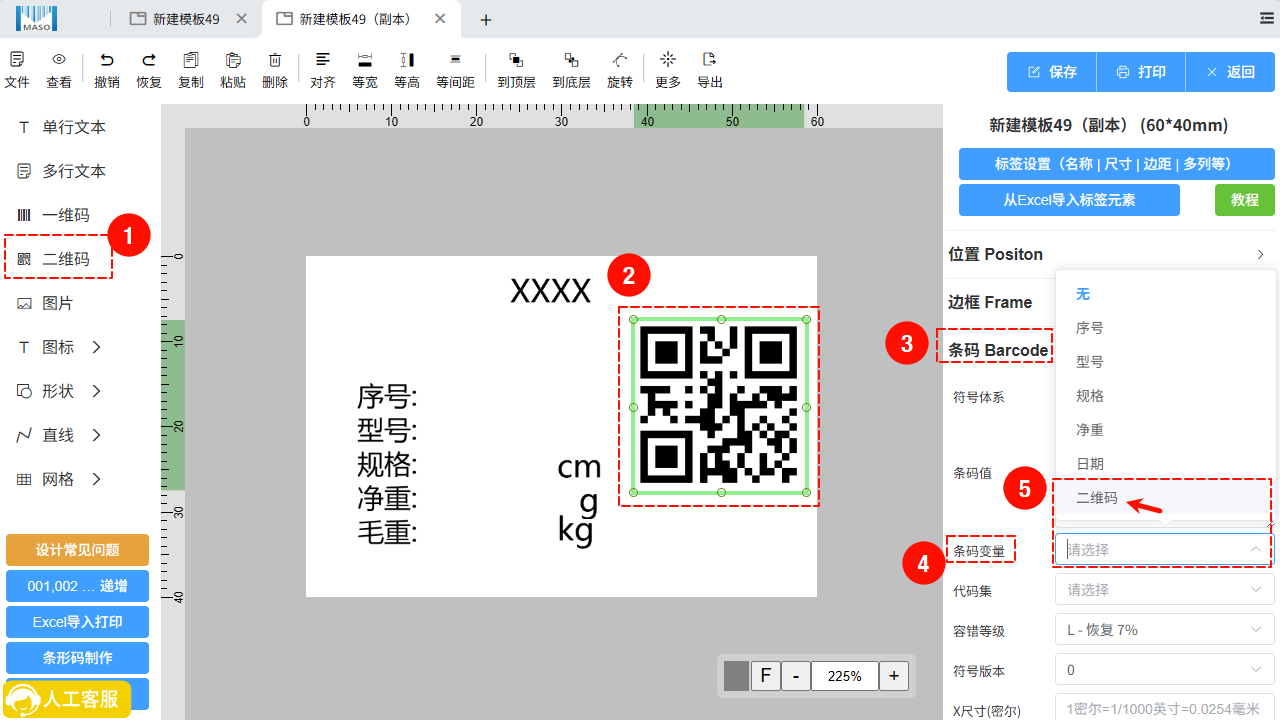This screenshot has height=720, width=1280.
Task: Click the F fit-zoom button
Action: tap(765, 676)
